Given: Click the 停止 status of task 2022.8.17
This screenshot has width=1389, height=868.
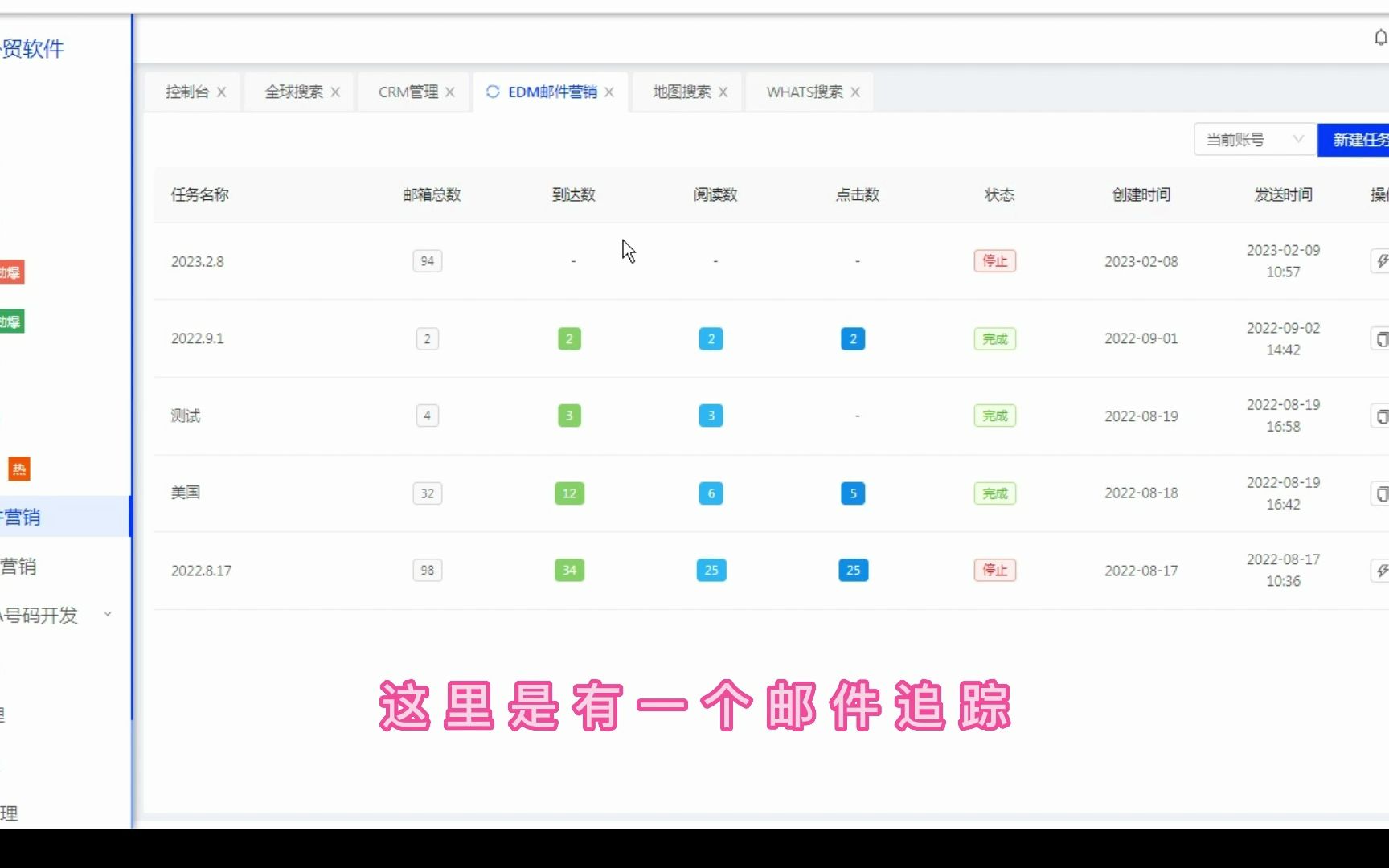Looking at the screenshot, I should [x=995, y=571].
